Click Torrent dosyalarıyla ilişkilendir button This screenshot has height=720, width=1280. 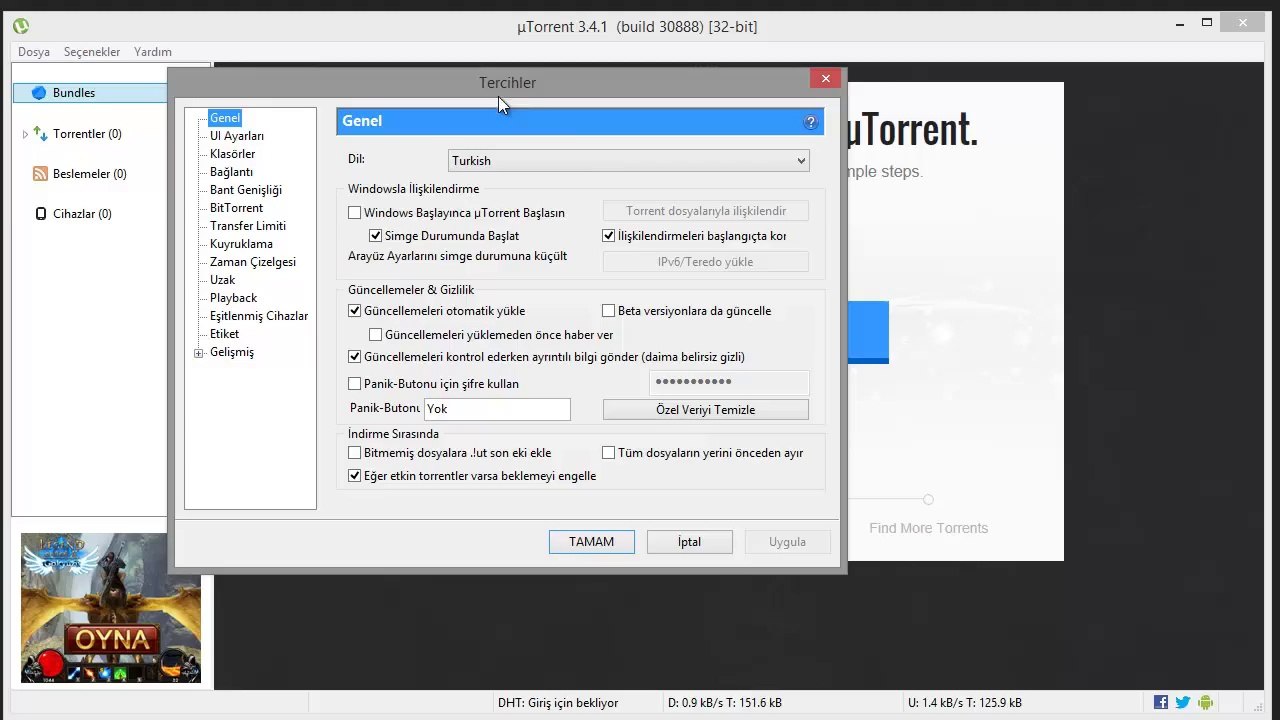point(706,211)
